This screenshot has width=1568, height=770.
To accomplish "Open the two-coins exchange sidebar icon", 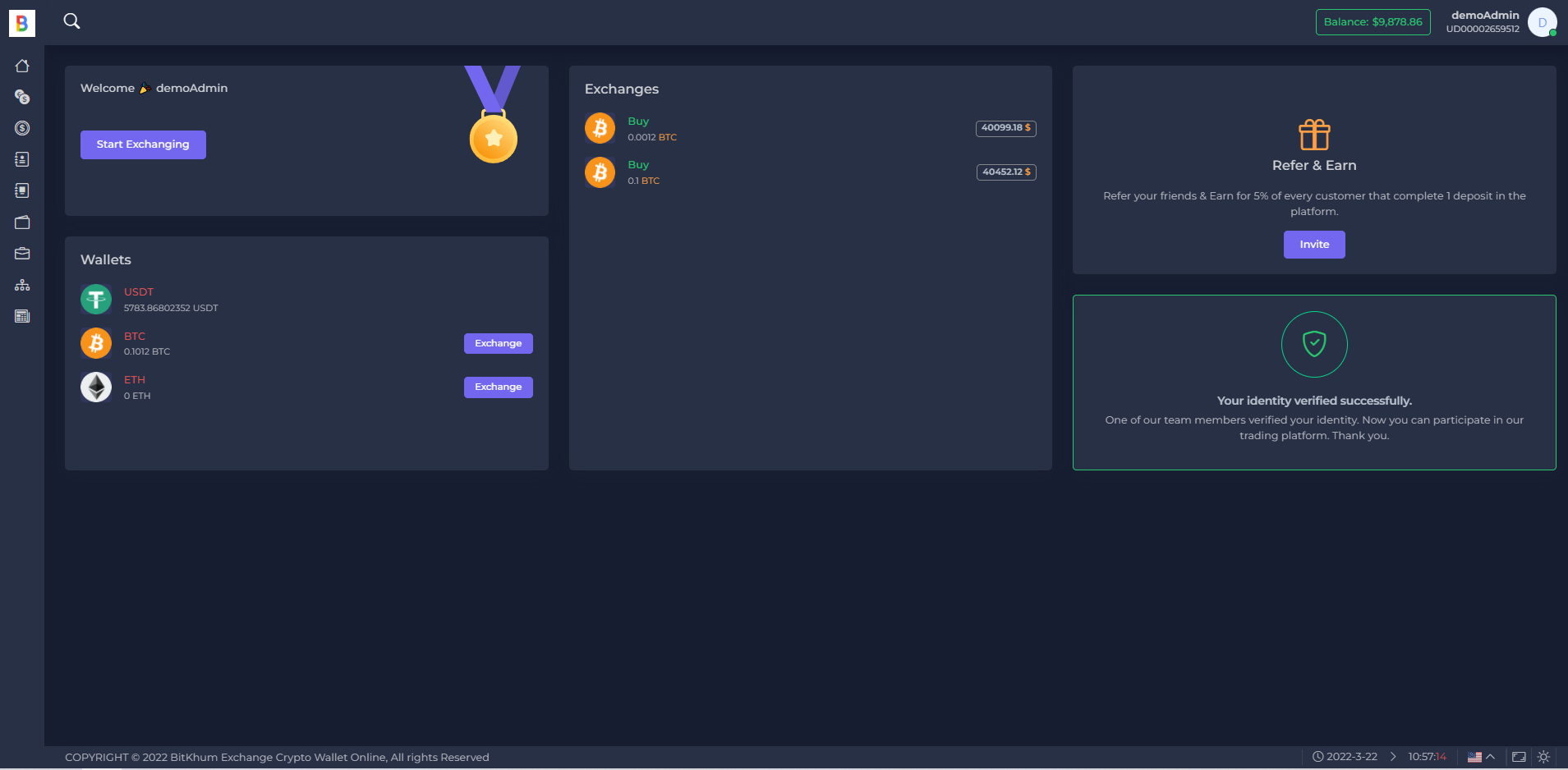I will (x=22, y=97).
